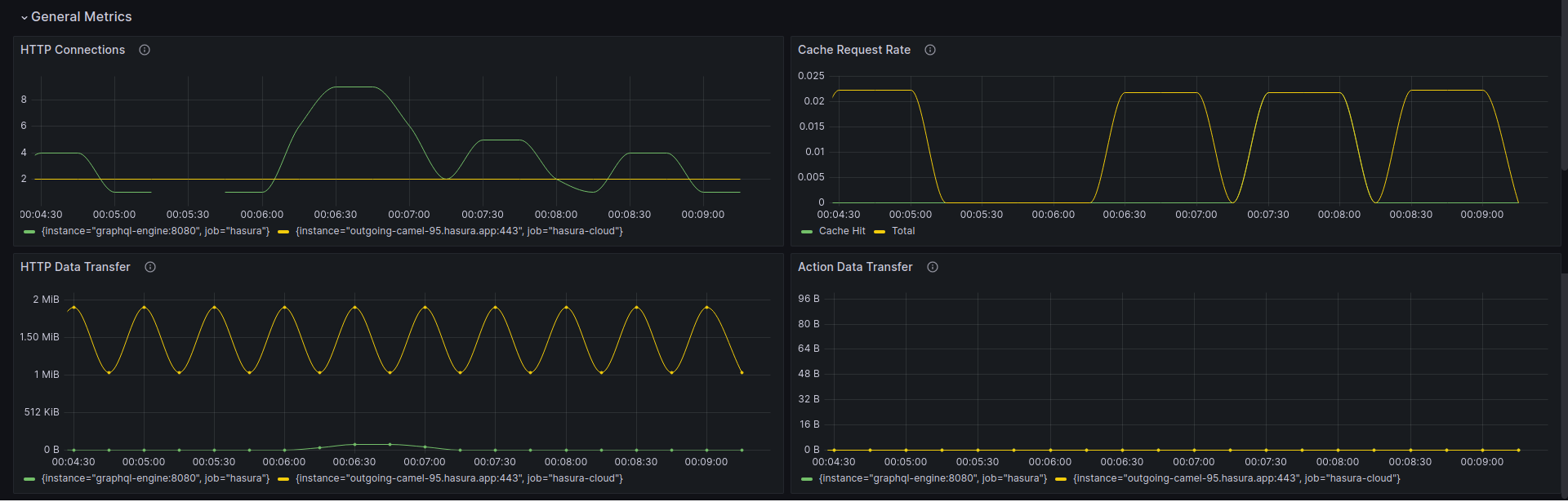Open the Action Data Transfer panel menu
Image resolution: width=1568 pixels, height=502 pixels.
click(x=855, y=267)
